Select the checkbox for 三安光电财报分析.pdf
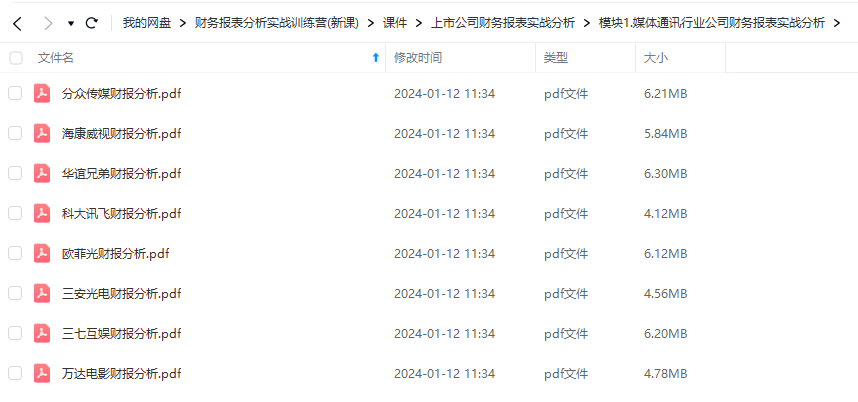Screen dimensions: 858x402 coord(15,293)
